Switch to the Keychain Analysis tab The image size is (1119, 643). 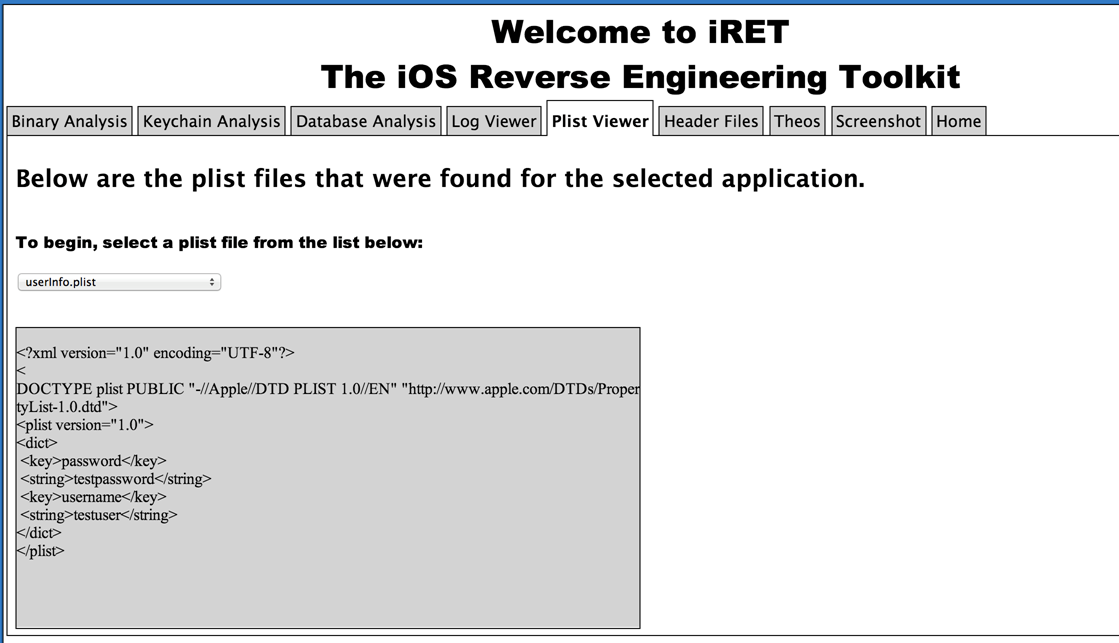click(x=211, y=121)
